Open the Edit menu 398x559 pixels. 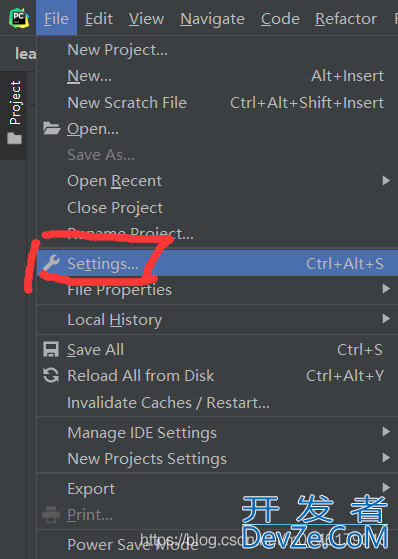99,19
